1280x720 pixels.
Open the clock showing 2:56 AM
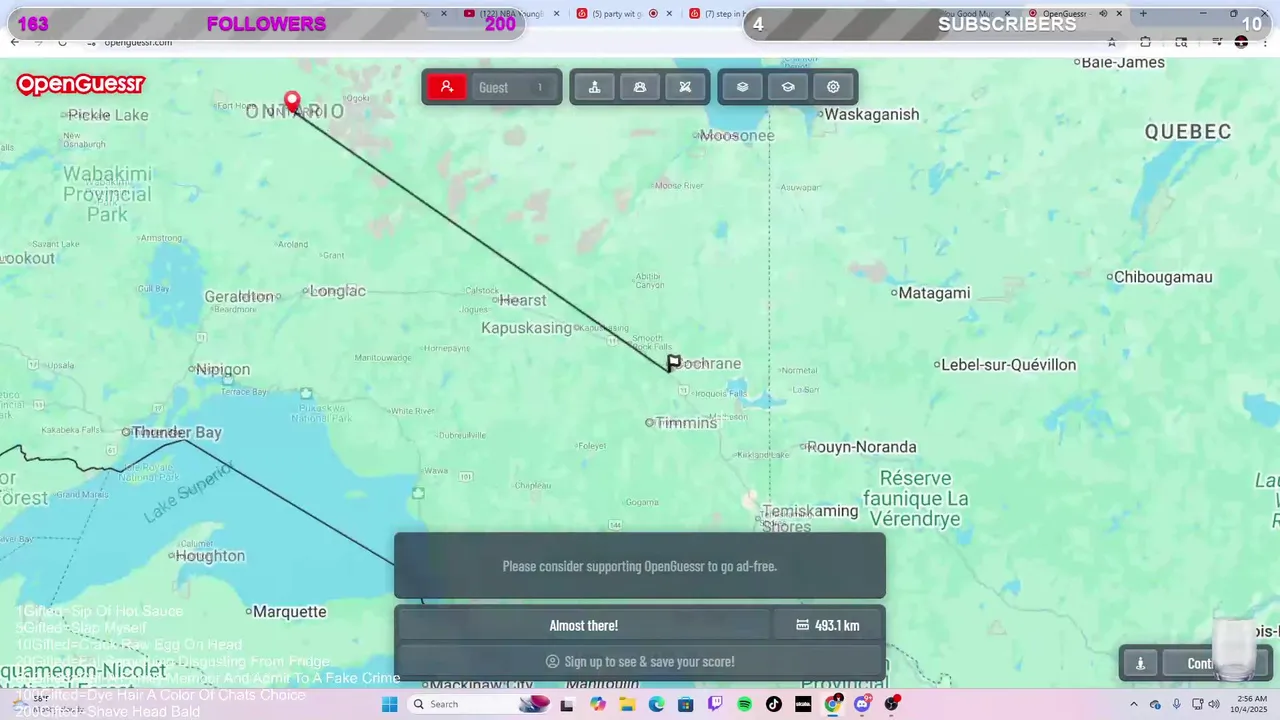tap(1251, 704)
